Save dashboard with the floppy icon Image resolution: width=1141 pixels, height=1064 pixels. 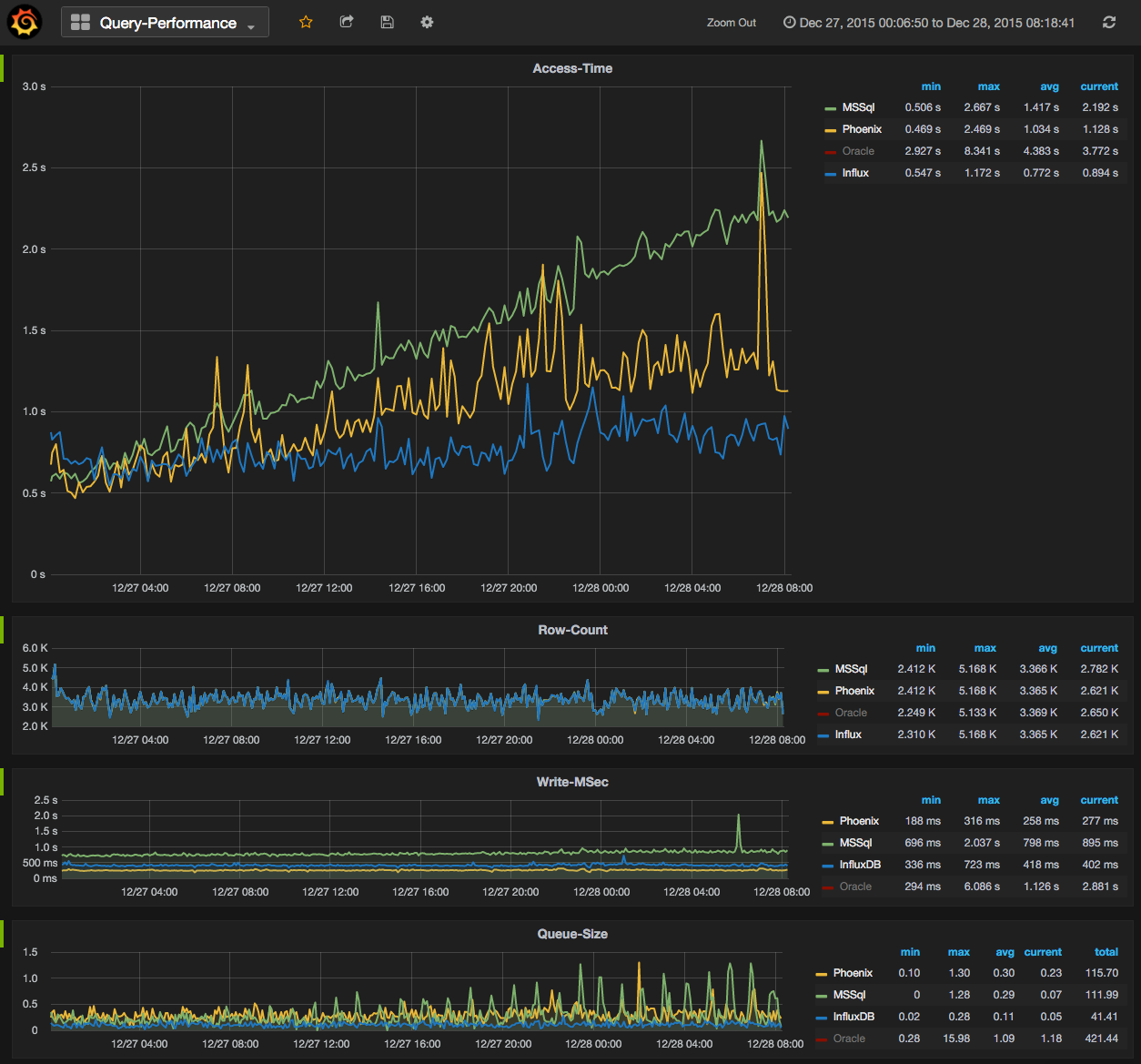[387, 22]
